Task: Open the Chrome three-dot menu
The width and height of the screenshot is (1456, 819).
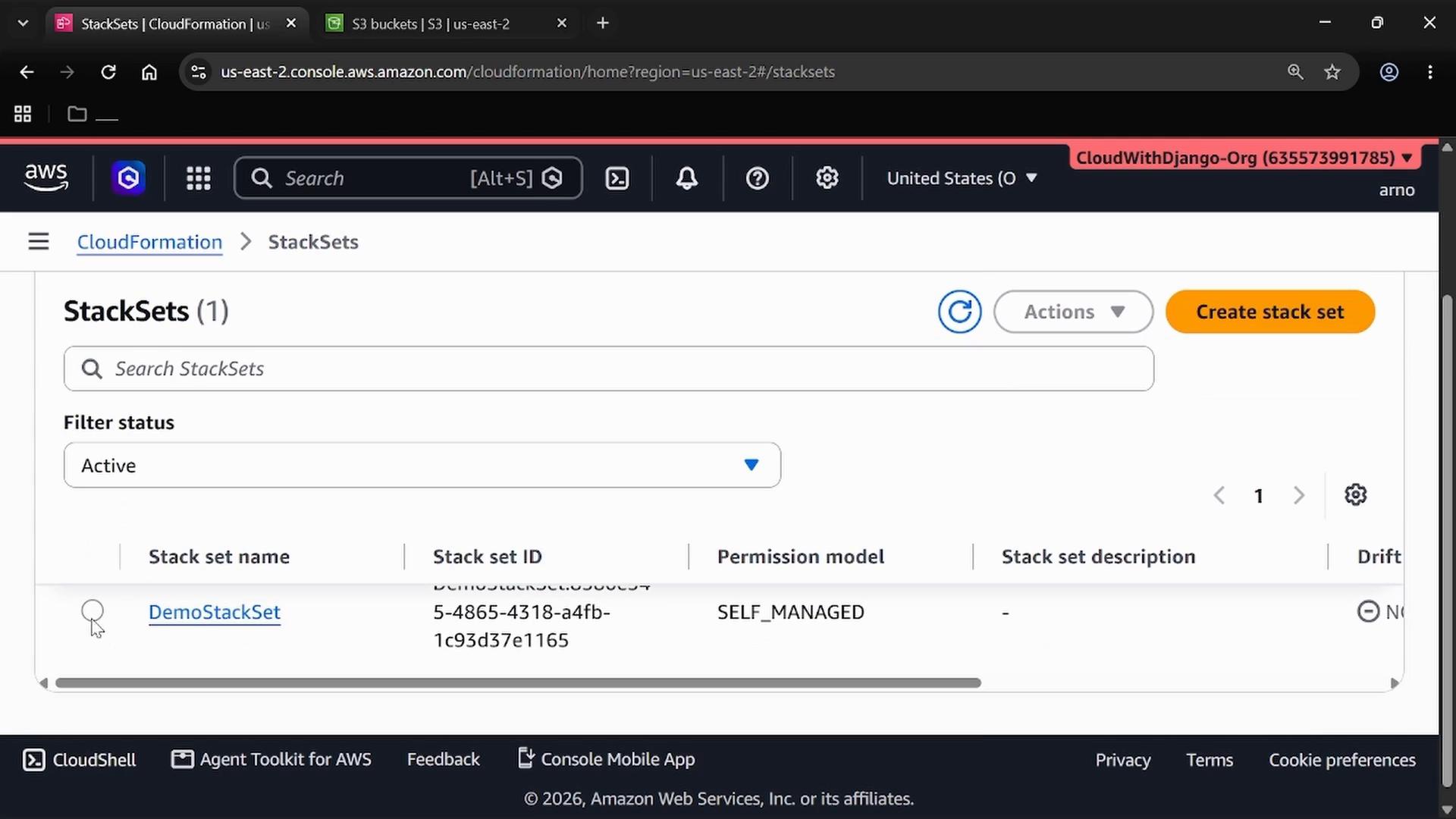Action: [1430, 72]
